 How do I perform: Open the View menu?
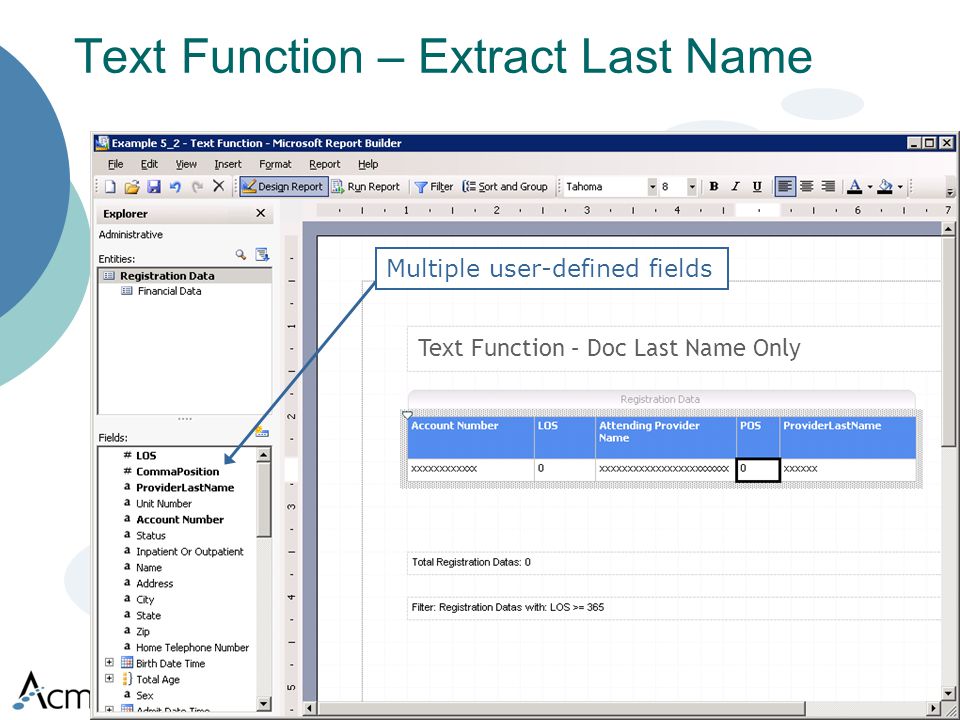point(186,164)
